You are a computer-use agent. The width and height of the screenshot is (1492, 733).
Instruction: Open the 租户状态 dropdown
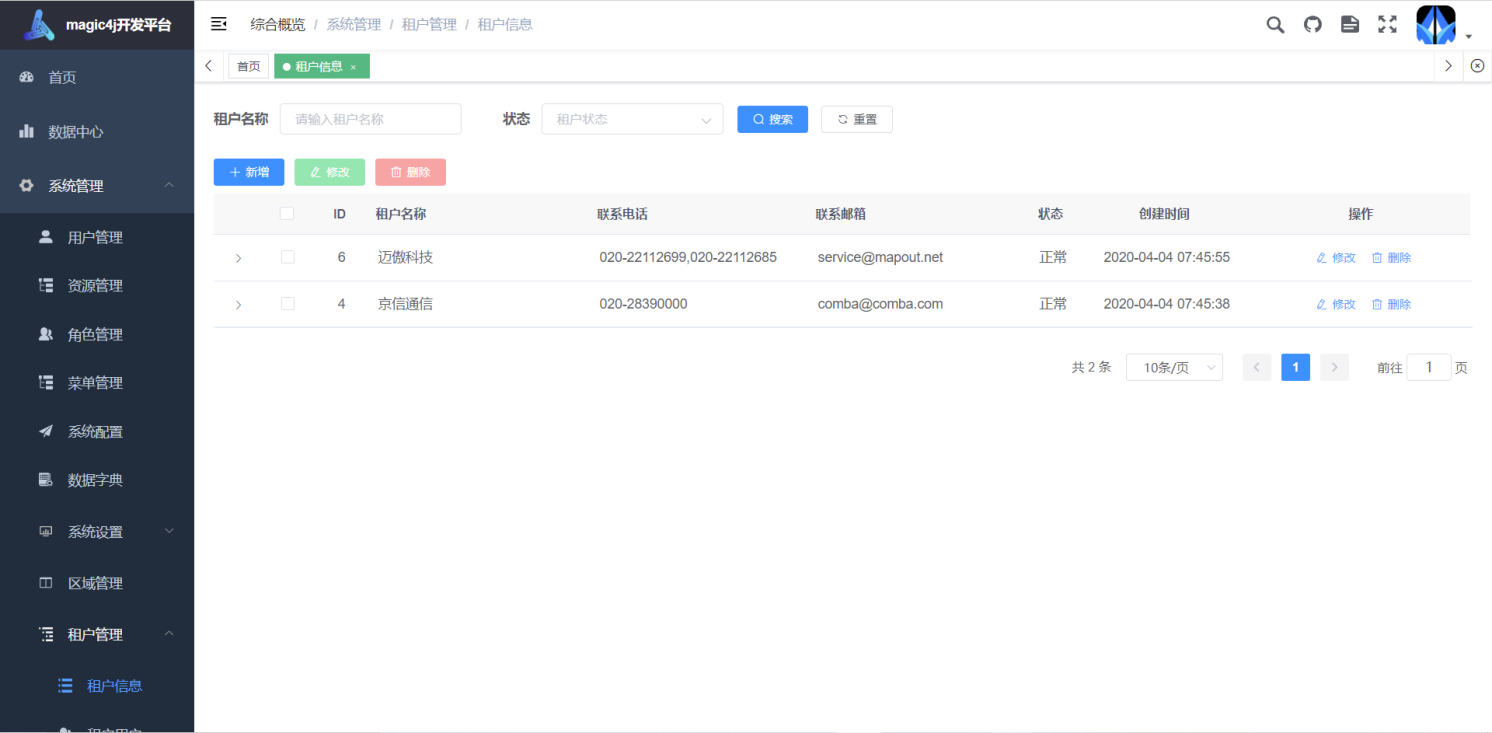632,118
